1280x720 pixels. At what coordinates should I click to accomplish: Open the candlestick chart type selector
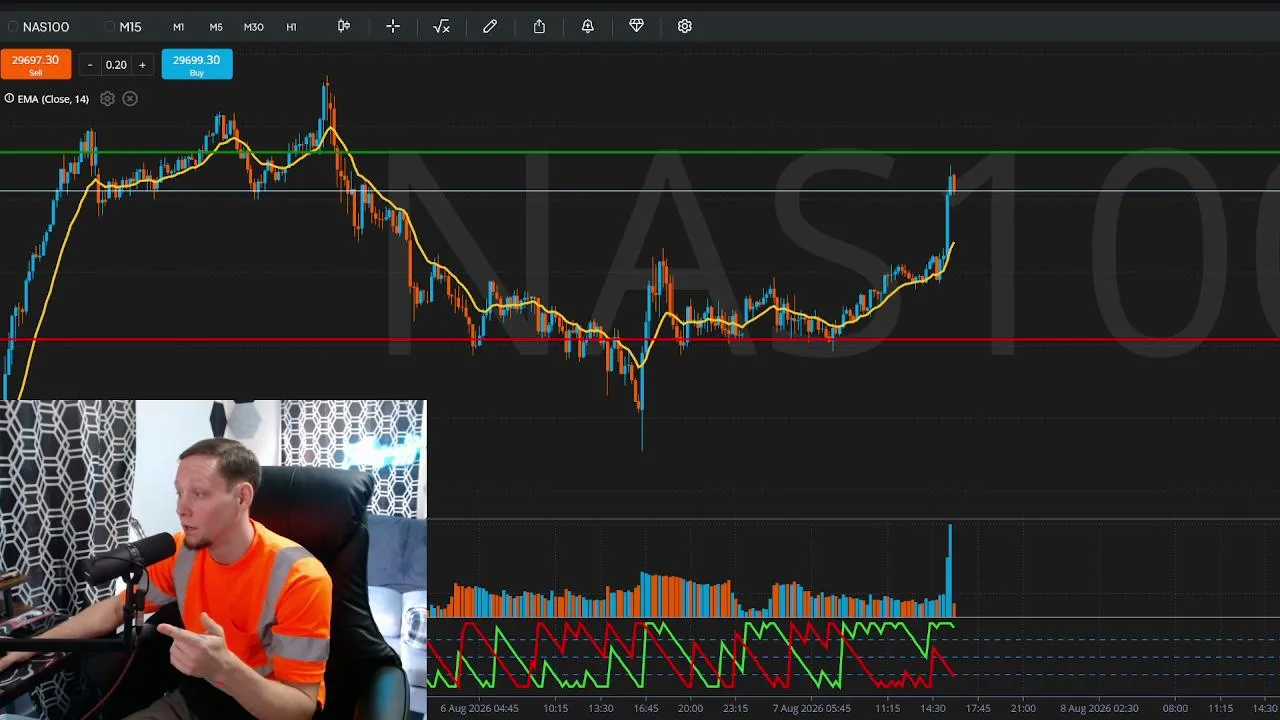[344, 26]
